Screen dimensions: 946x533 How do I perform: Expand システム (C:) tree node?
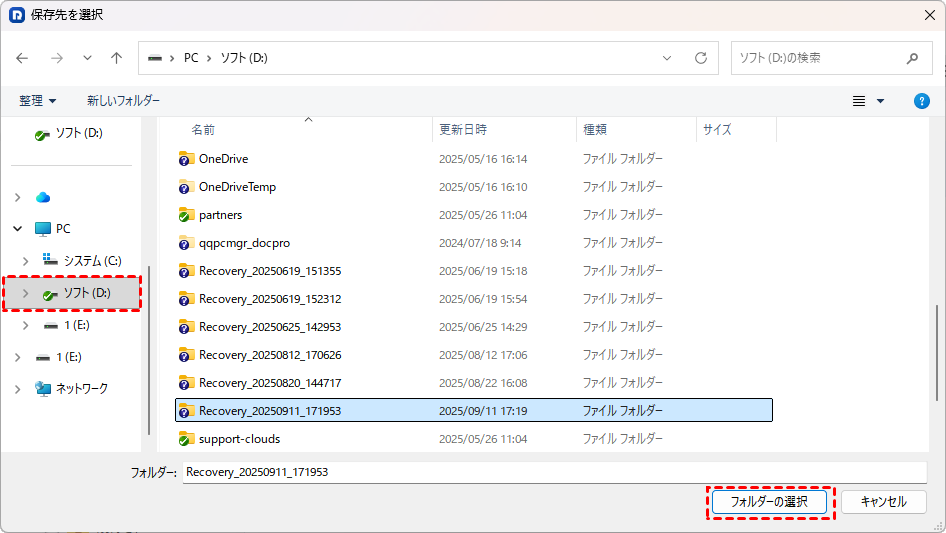point(25,261)
